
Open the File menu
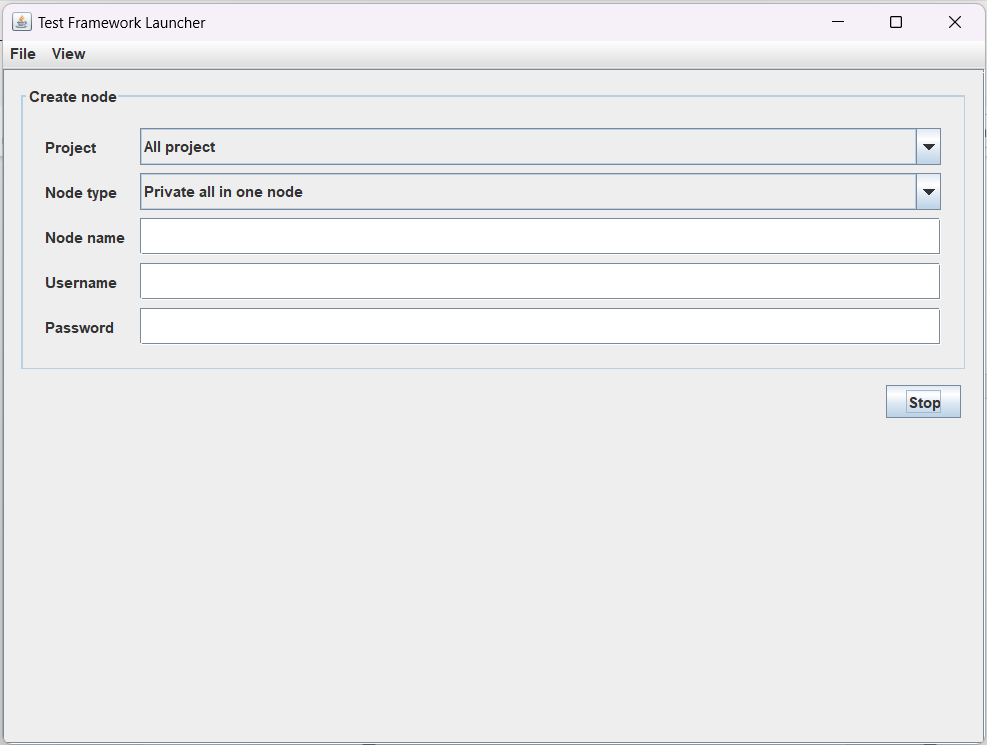point(23,54)
